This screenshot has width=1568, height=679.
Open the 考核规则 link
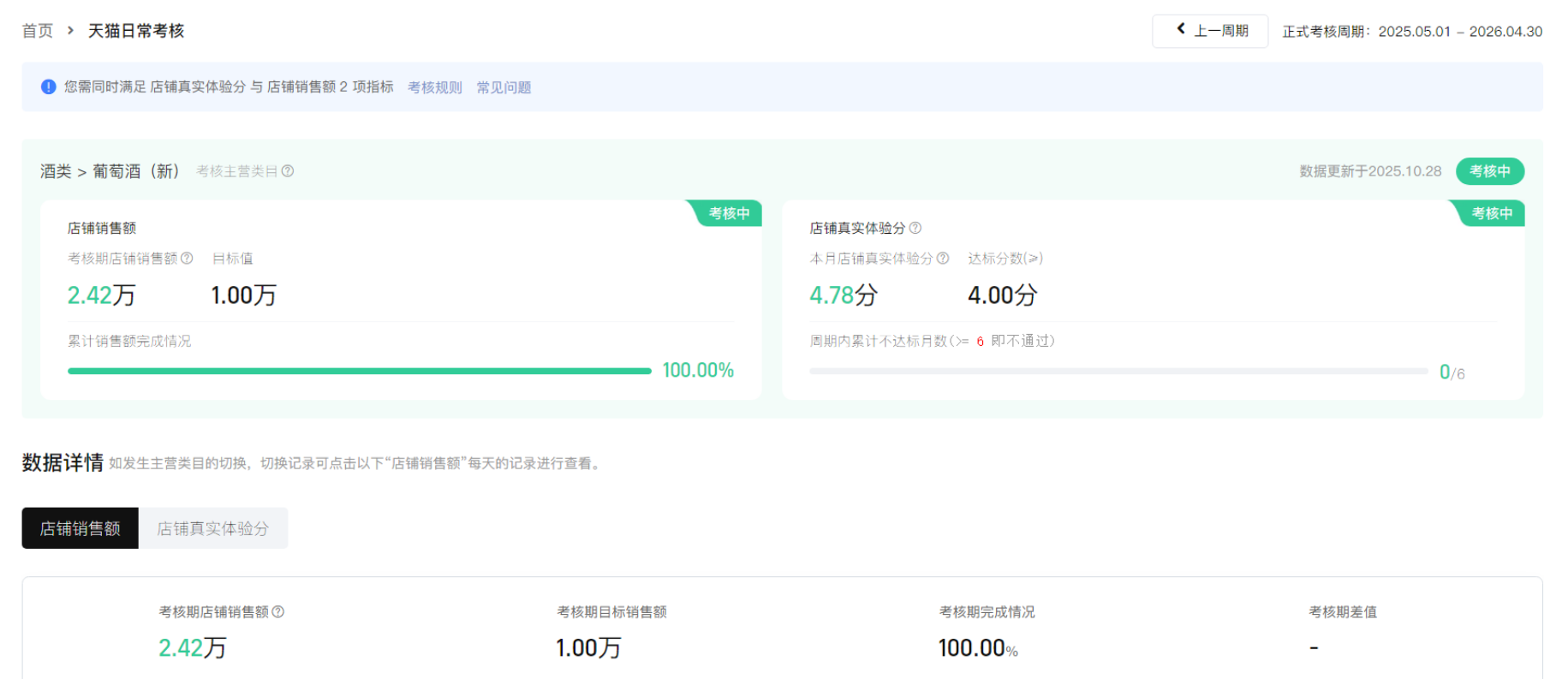pos(434,87)
